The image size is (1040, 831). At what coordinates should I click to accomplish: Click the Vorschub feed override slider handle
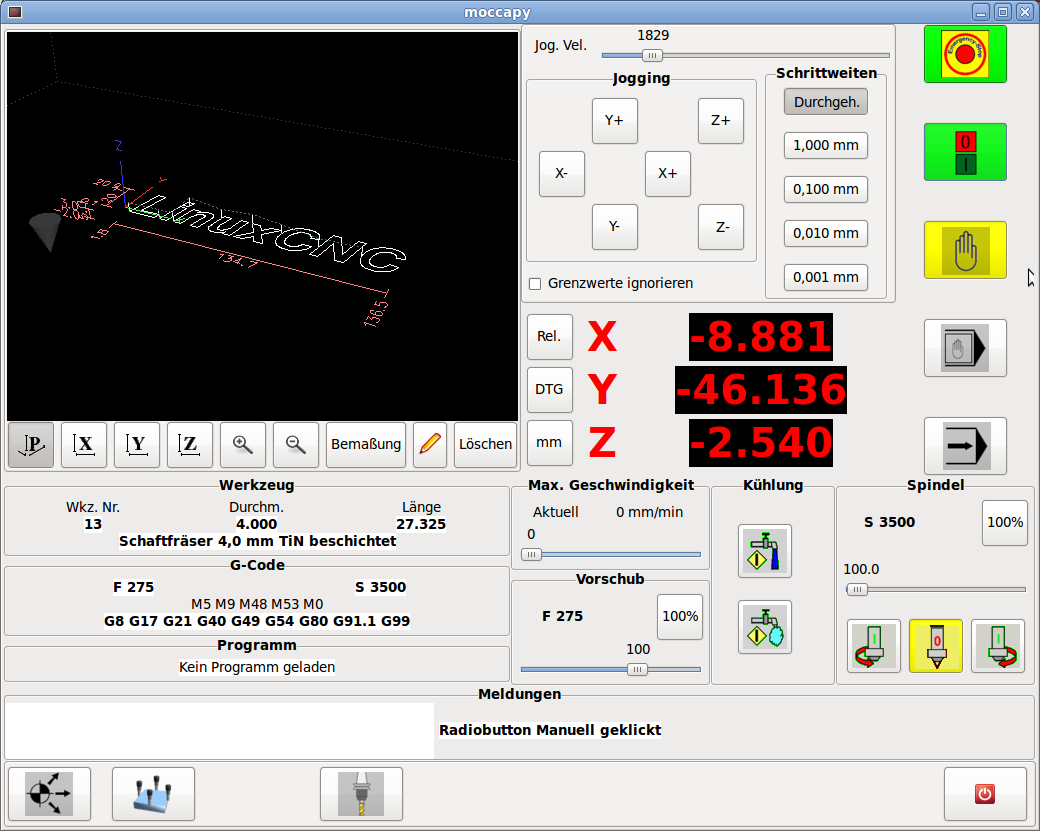click(x=637, y=670)
